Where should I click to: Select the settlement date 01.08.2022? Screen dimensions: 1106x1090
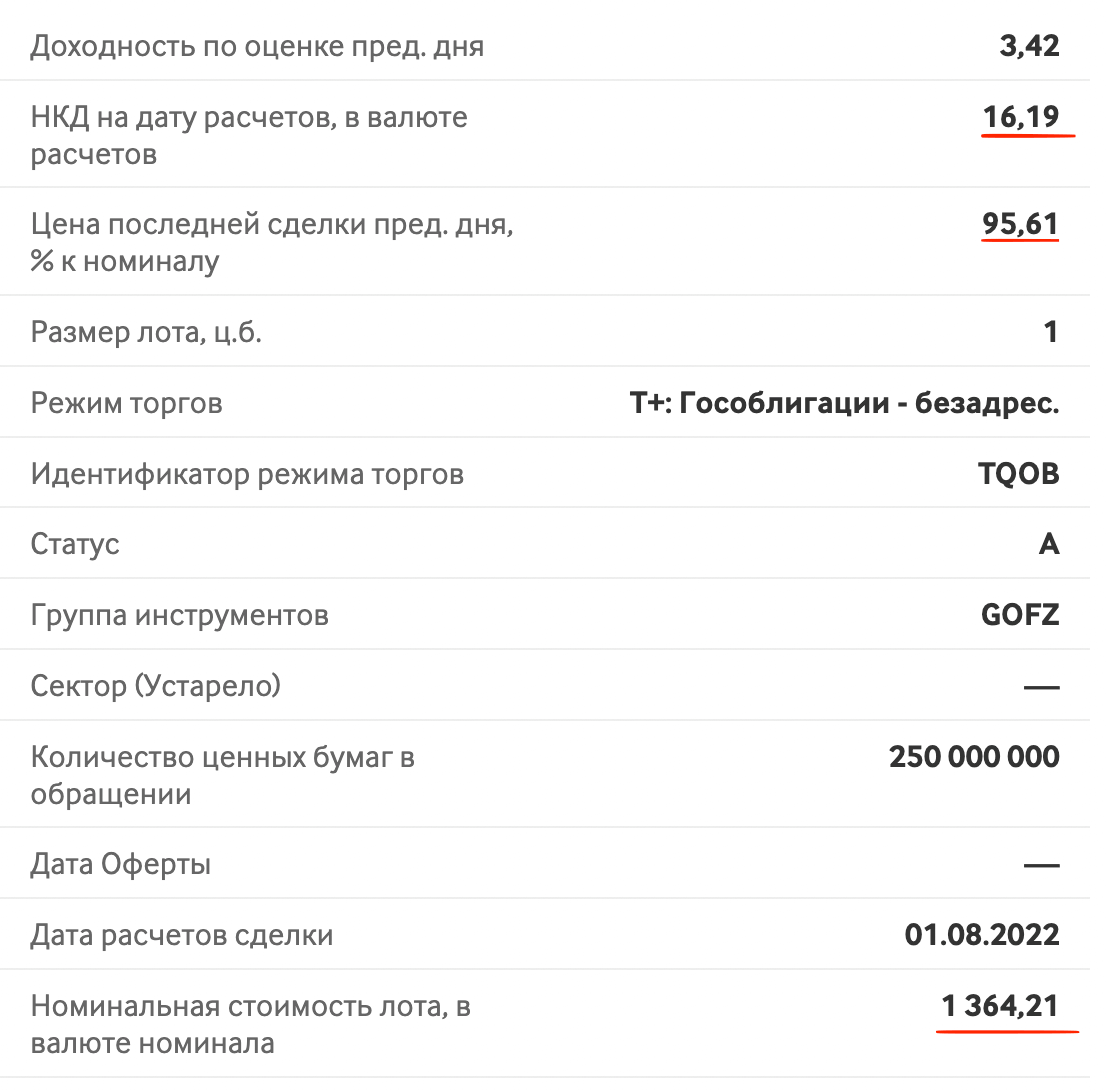(982, 935)
